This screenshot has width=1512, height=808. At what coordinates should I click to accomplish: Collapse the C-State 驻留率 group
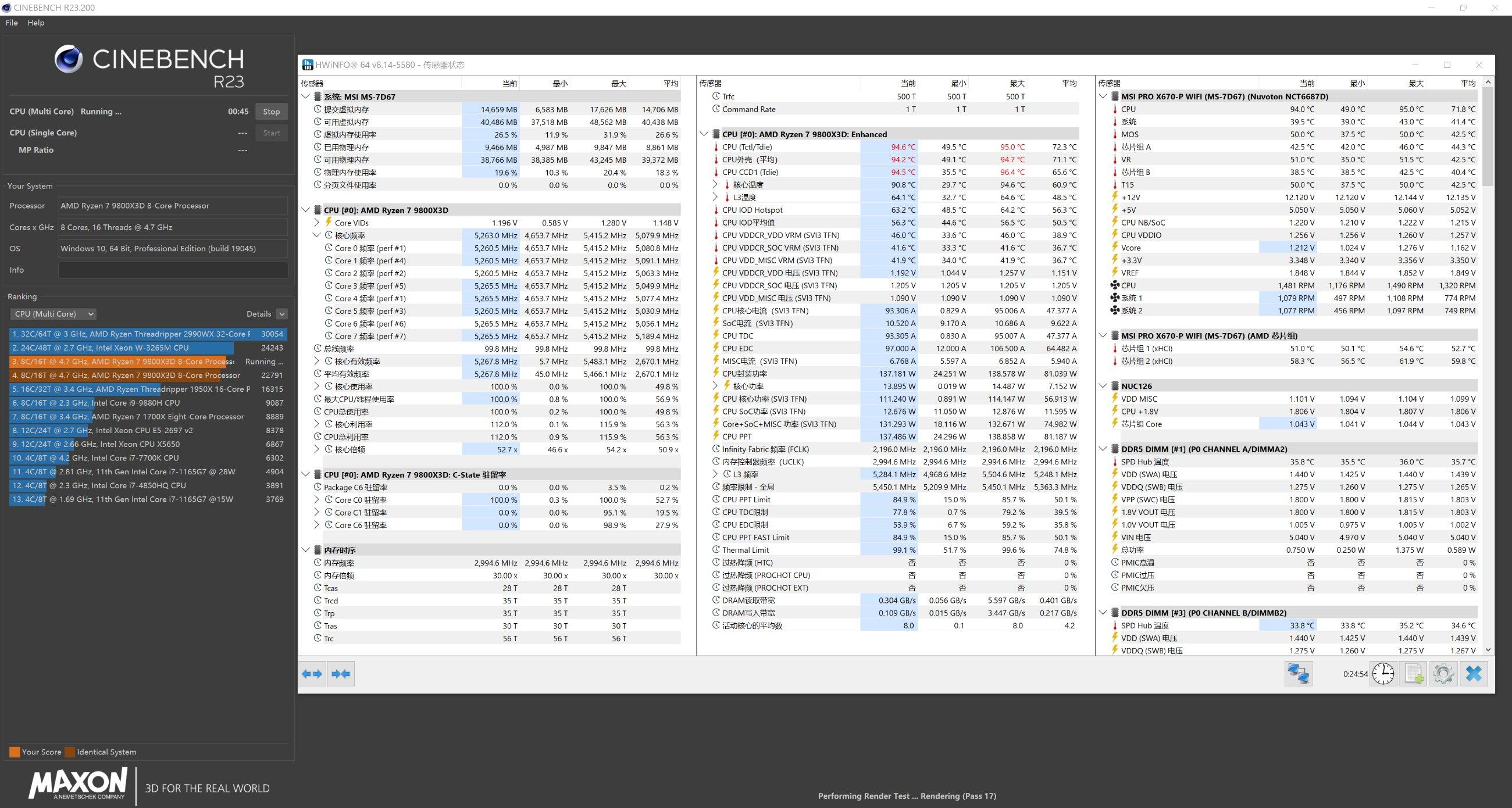click(306, 475)
